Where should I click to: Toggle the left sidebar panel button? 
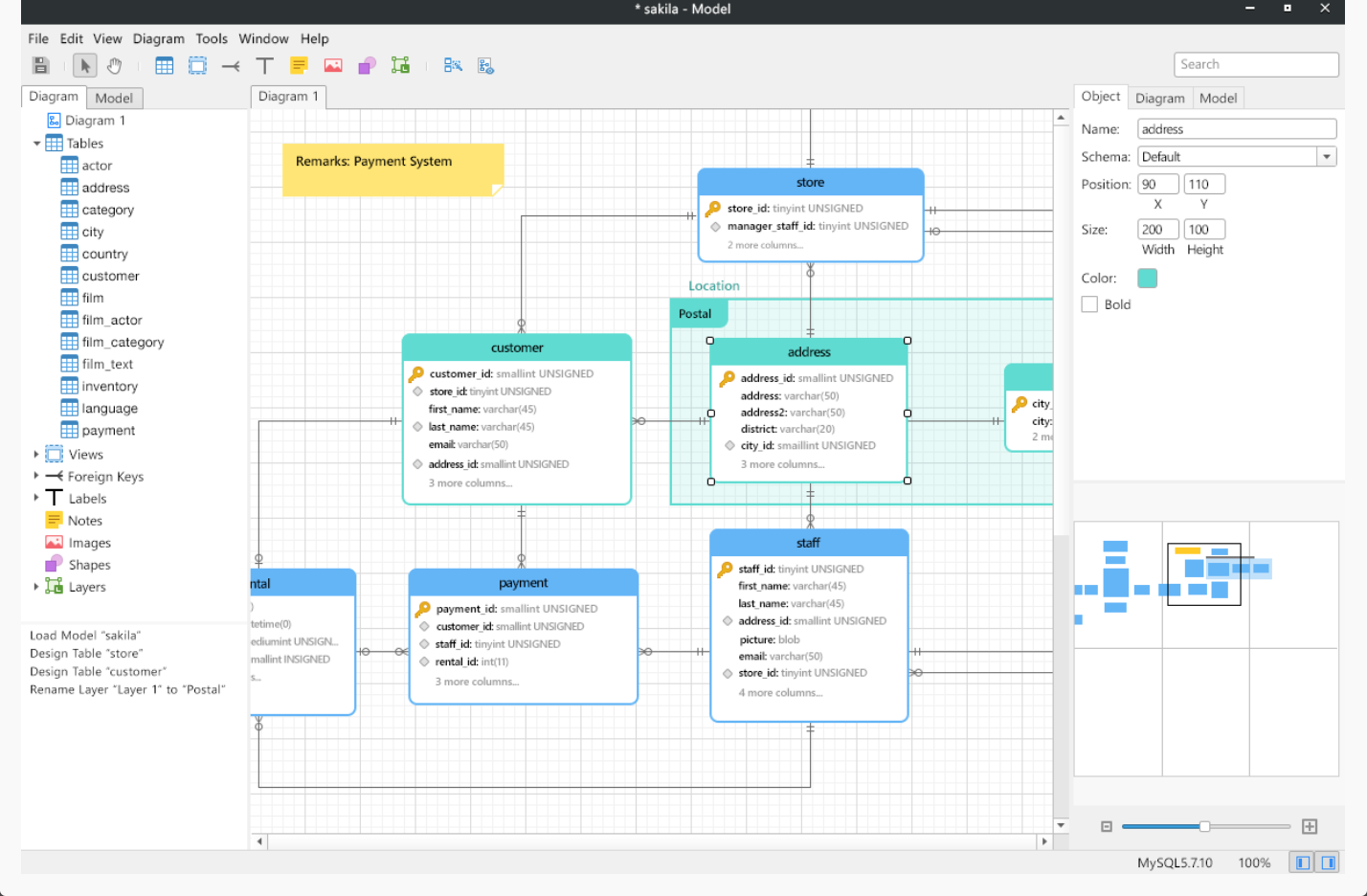(1302, 862)
